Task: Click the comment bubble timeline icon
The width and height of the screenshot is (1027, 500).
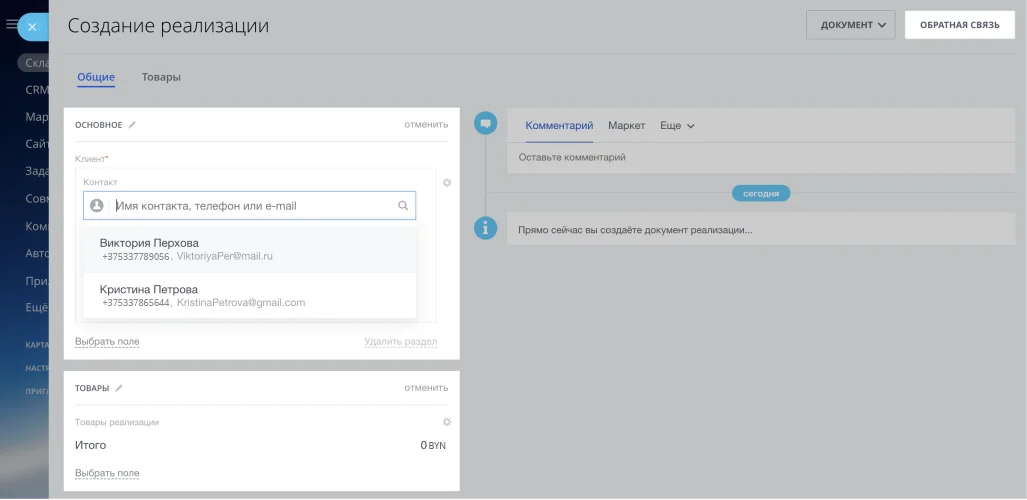Action: point(485,124)
